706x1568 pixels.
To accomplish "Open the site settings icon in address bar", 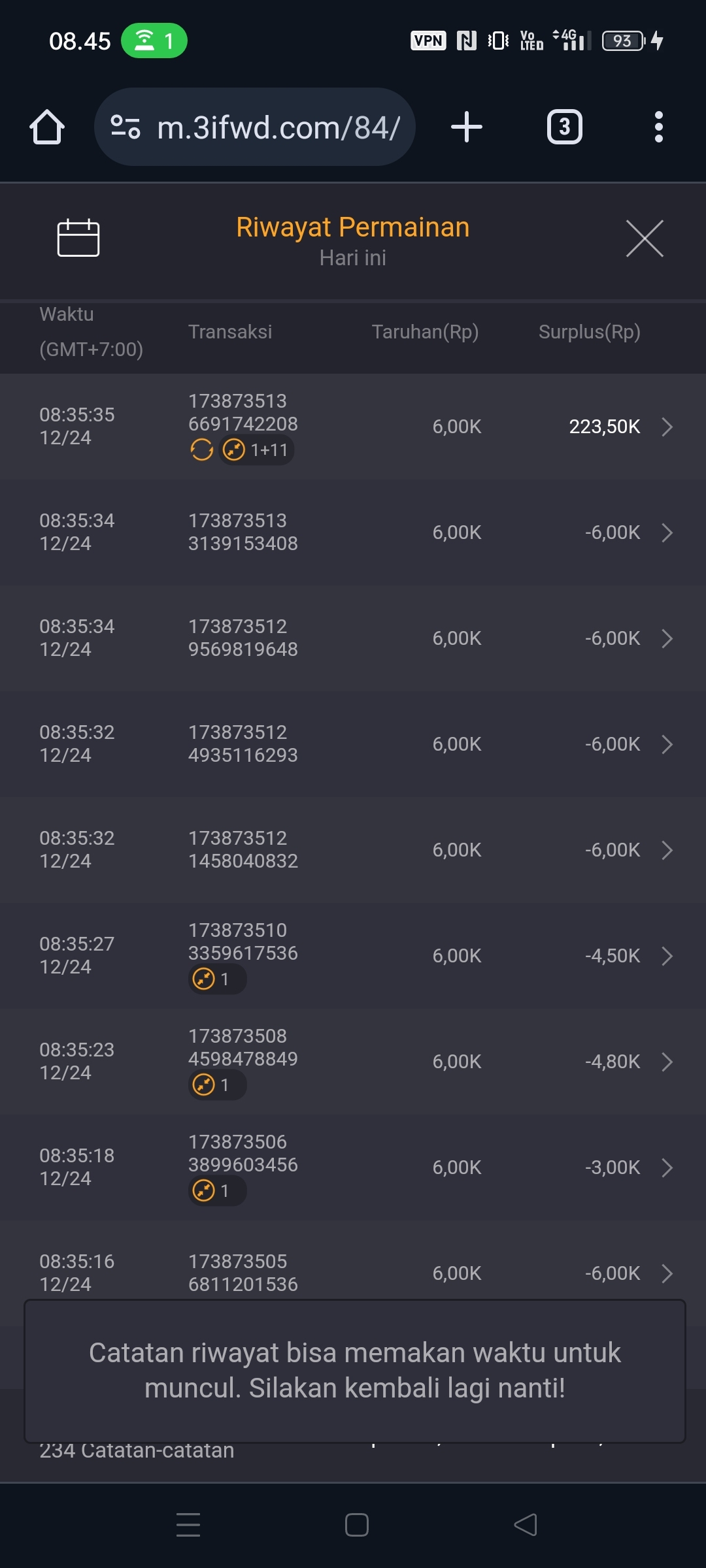I will 126,127.
